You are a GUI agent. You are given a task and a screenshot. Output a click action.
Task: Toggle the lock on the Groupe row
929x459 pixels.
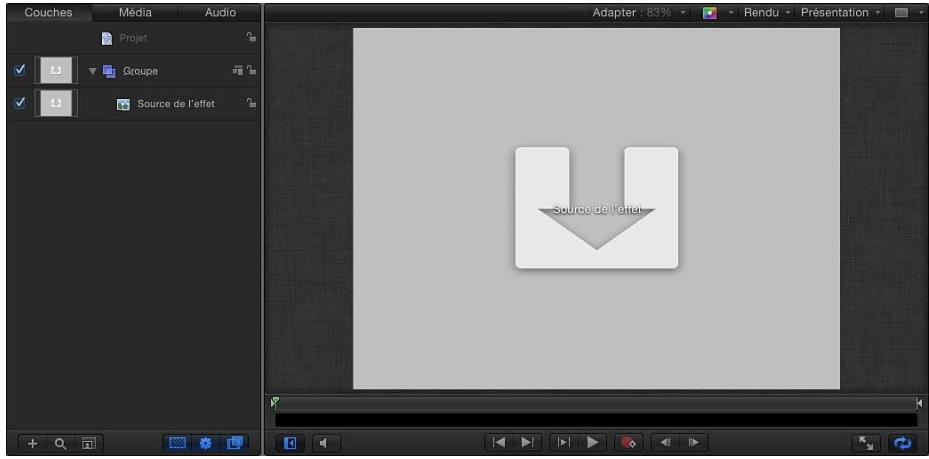click(x=252, y=70)
